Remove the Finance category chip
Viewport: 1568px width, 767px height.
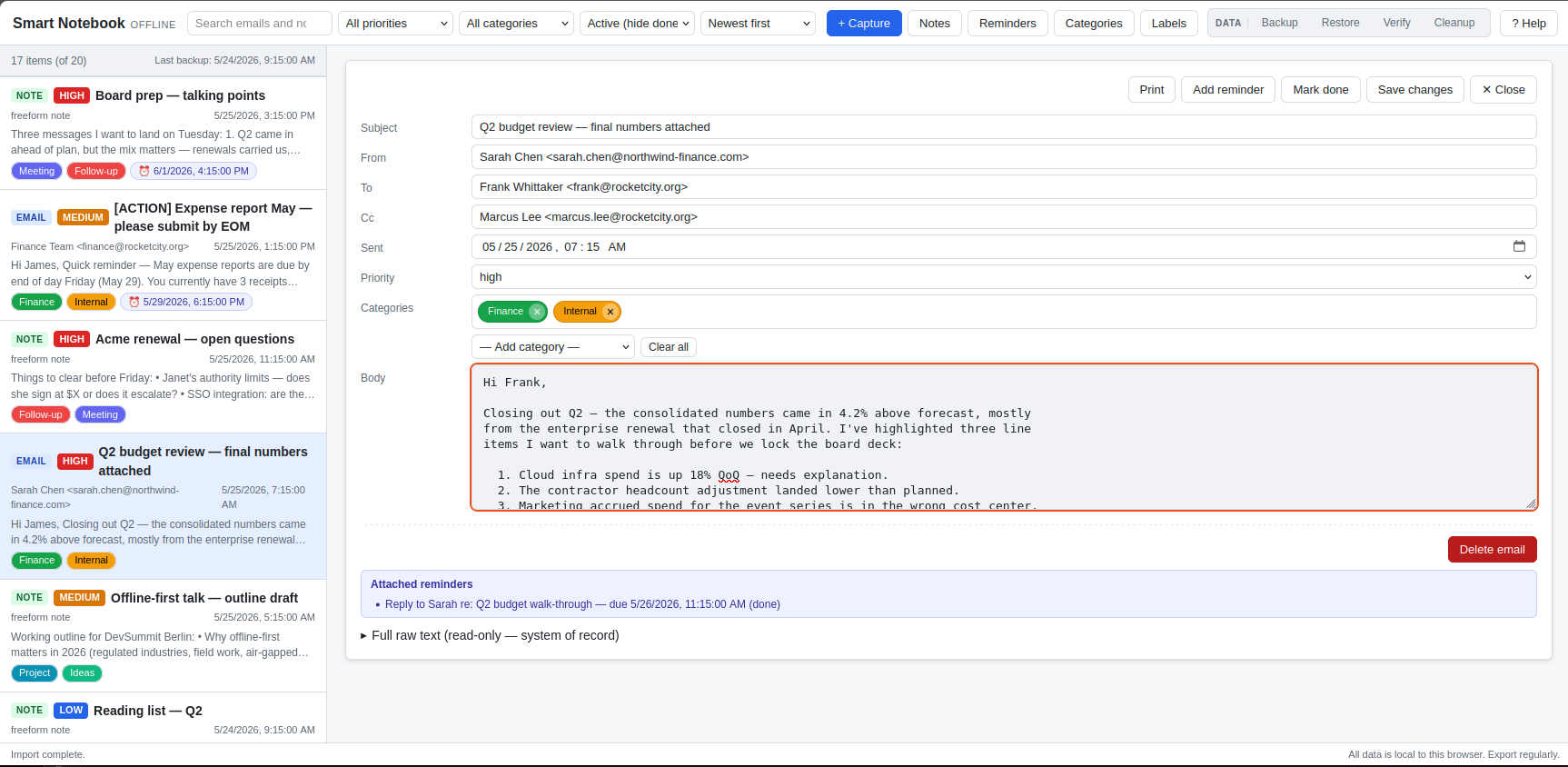click(x=537, y=312)
